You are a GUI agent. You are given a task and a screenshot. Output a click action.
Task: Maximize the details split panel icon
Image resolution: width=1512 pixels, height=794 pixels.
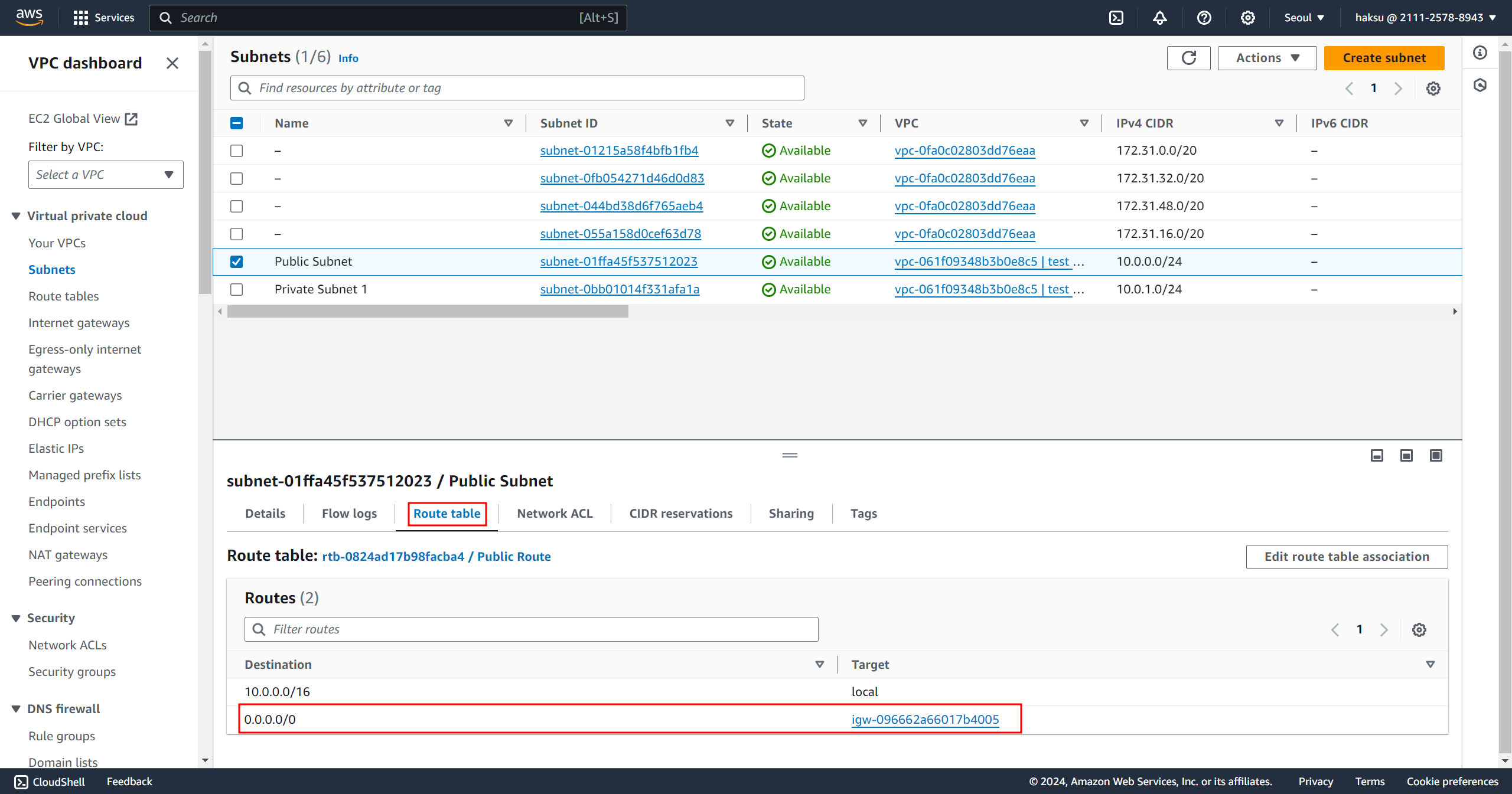click(x=1436, y=455)
